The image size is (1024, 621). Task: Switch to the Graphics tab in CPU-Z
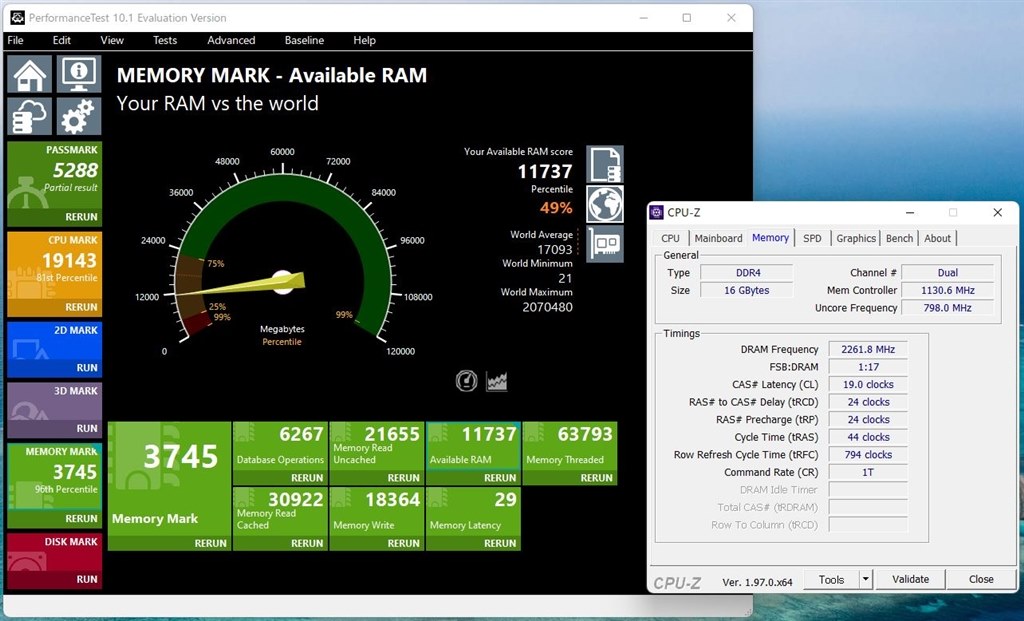[856, 238]
